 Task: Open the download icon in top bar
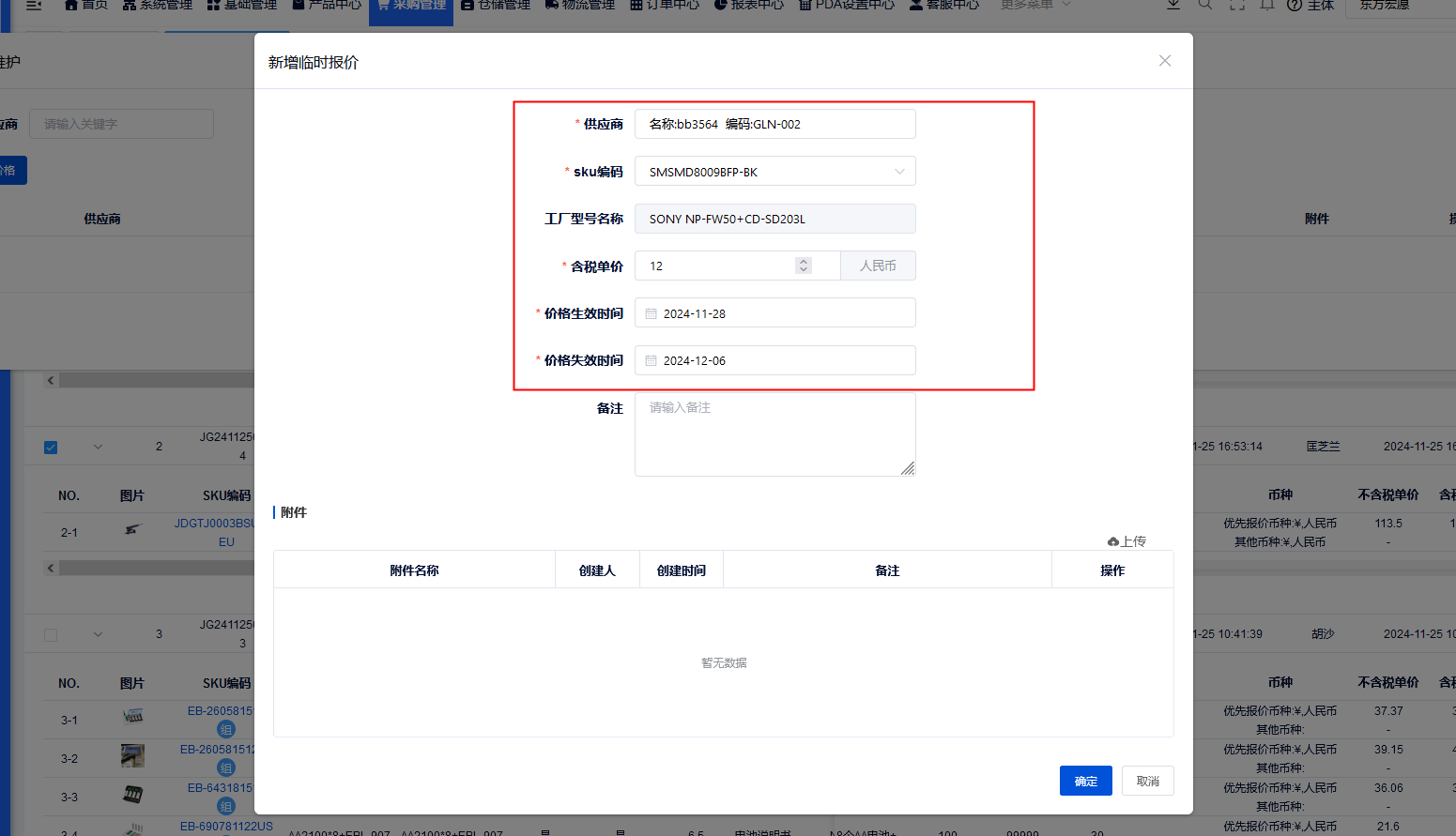pos(1174,6)
